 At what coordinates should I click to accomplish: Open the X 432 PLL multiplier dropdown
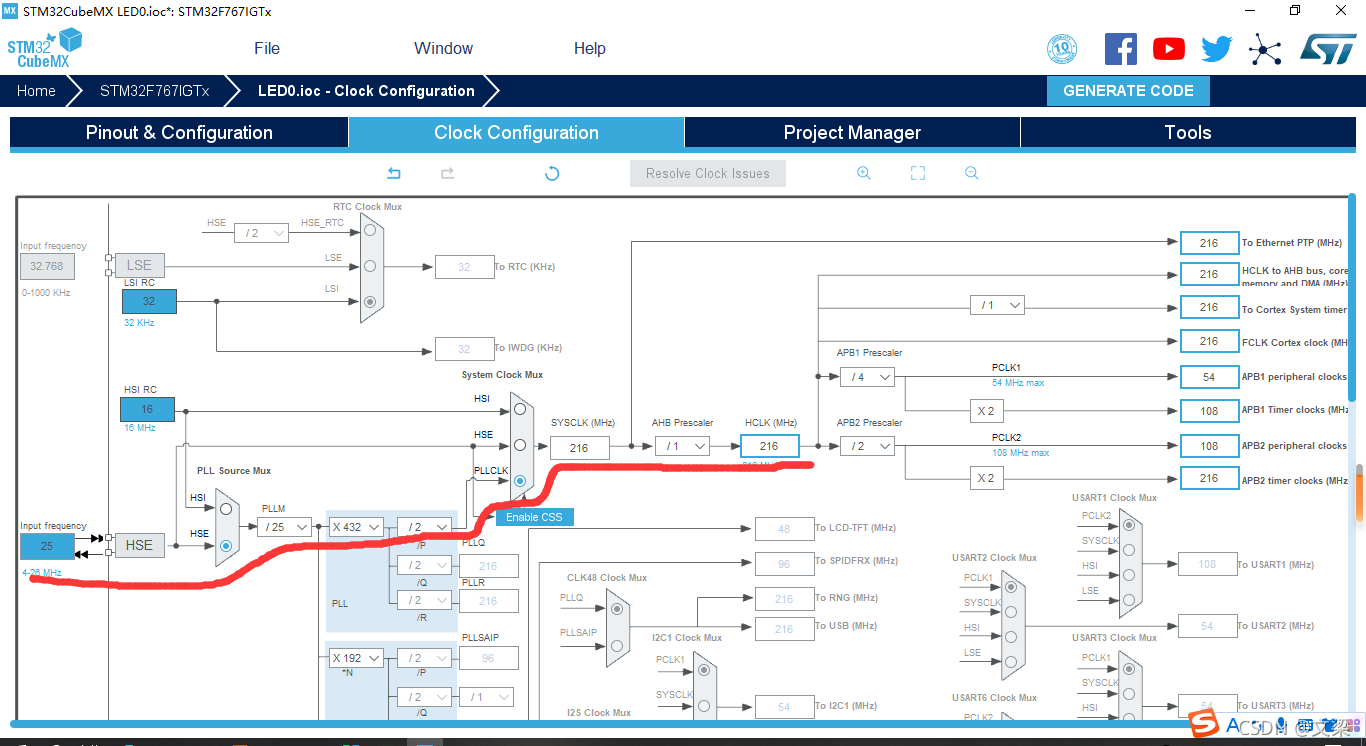pos(357,527)
